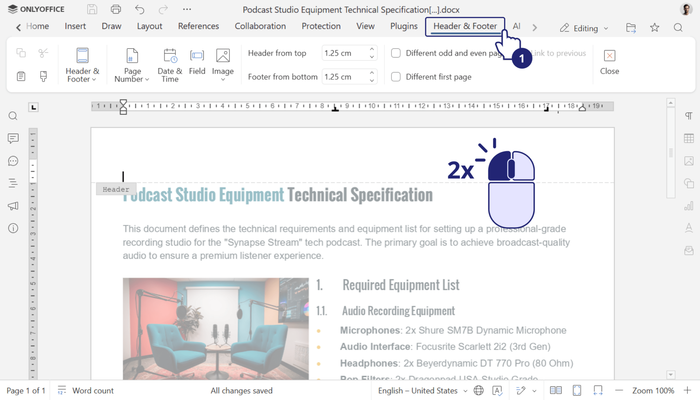This screenshot has width=700, height=400.
Task: Open mail merge settings in right sidebar
Action: [x=688, y=250]
